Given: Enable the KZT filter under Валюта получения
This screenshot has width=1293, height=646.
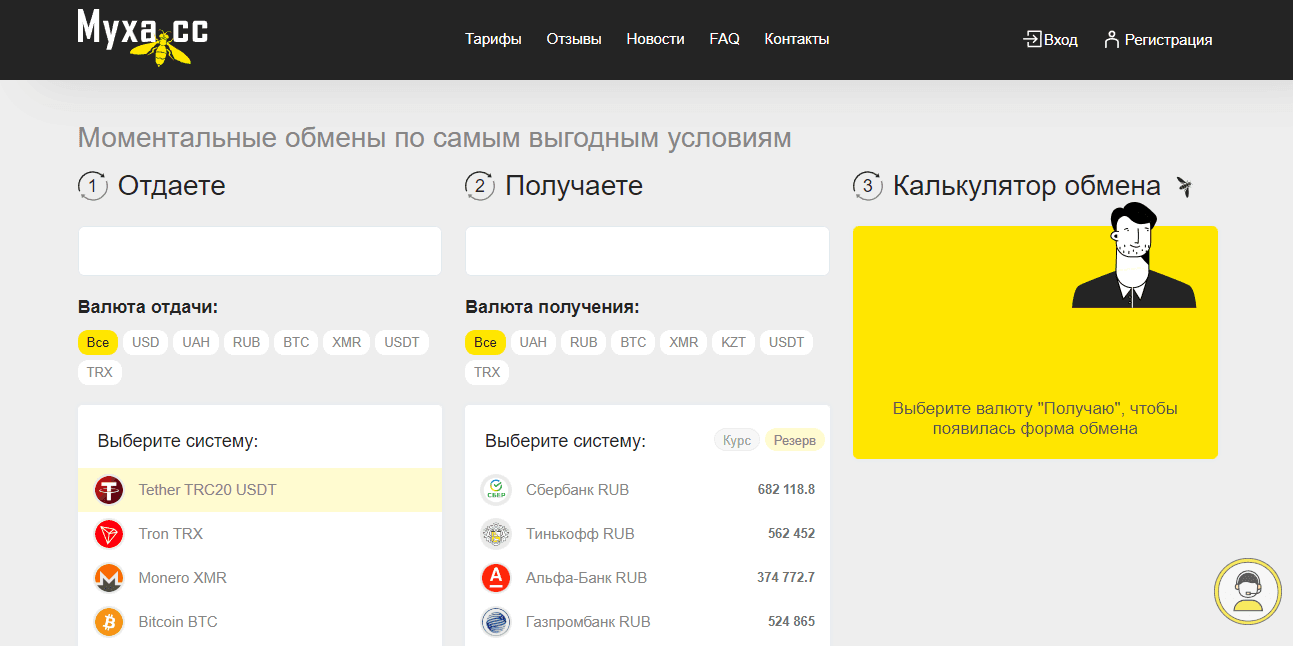Looking at the screenshot, I should [x=733, y=342].
